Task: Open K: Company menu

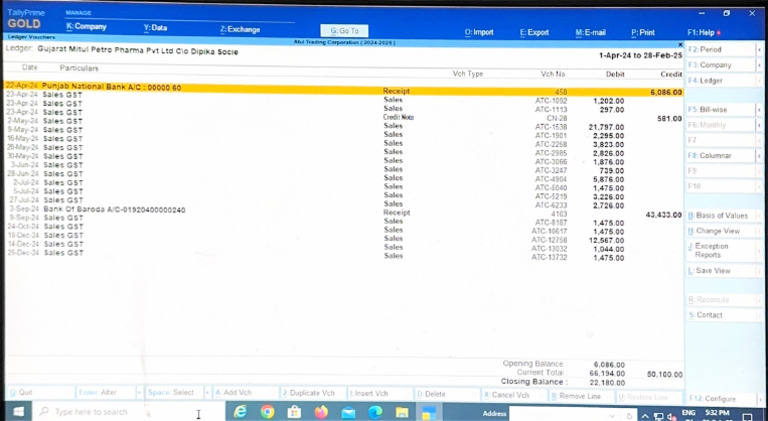Action: (86, 28)
